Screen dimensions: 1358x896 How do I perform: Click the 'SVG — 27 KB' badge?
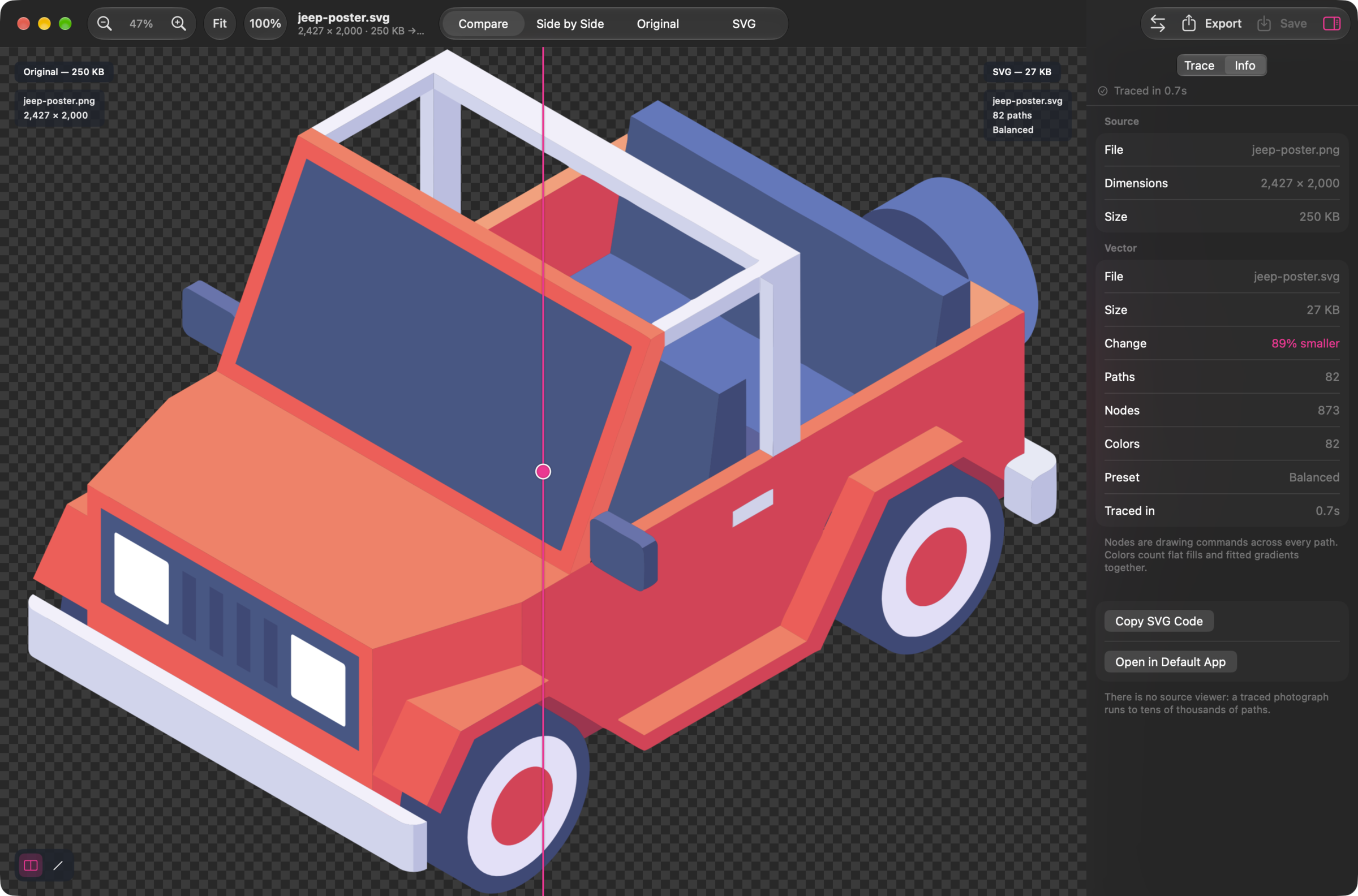click(1021, 72)
